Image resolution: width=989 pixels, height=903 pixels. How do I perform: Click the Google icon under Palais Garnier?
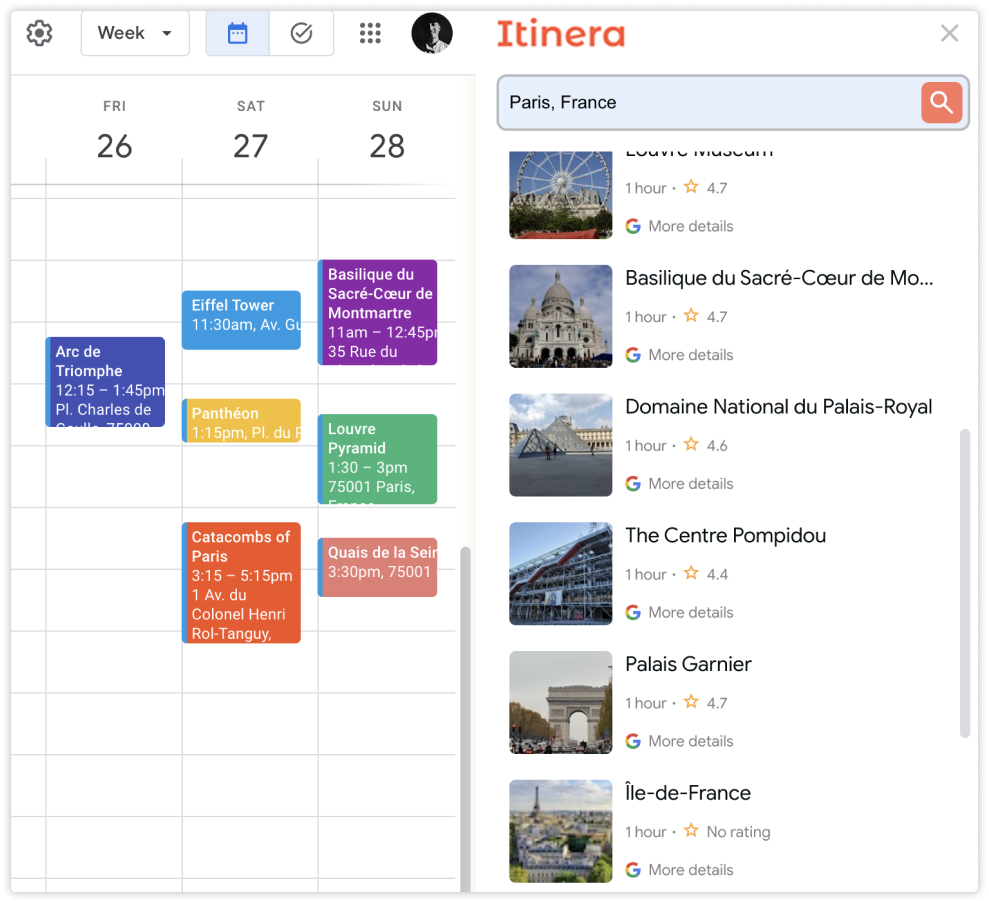pos(633,741)
